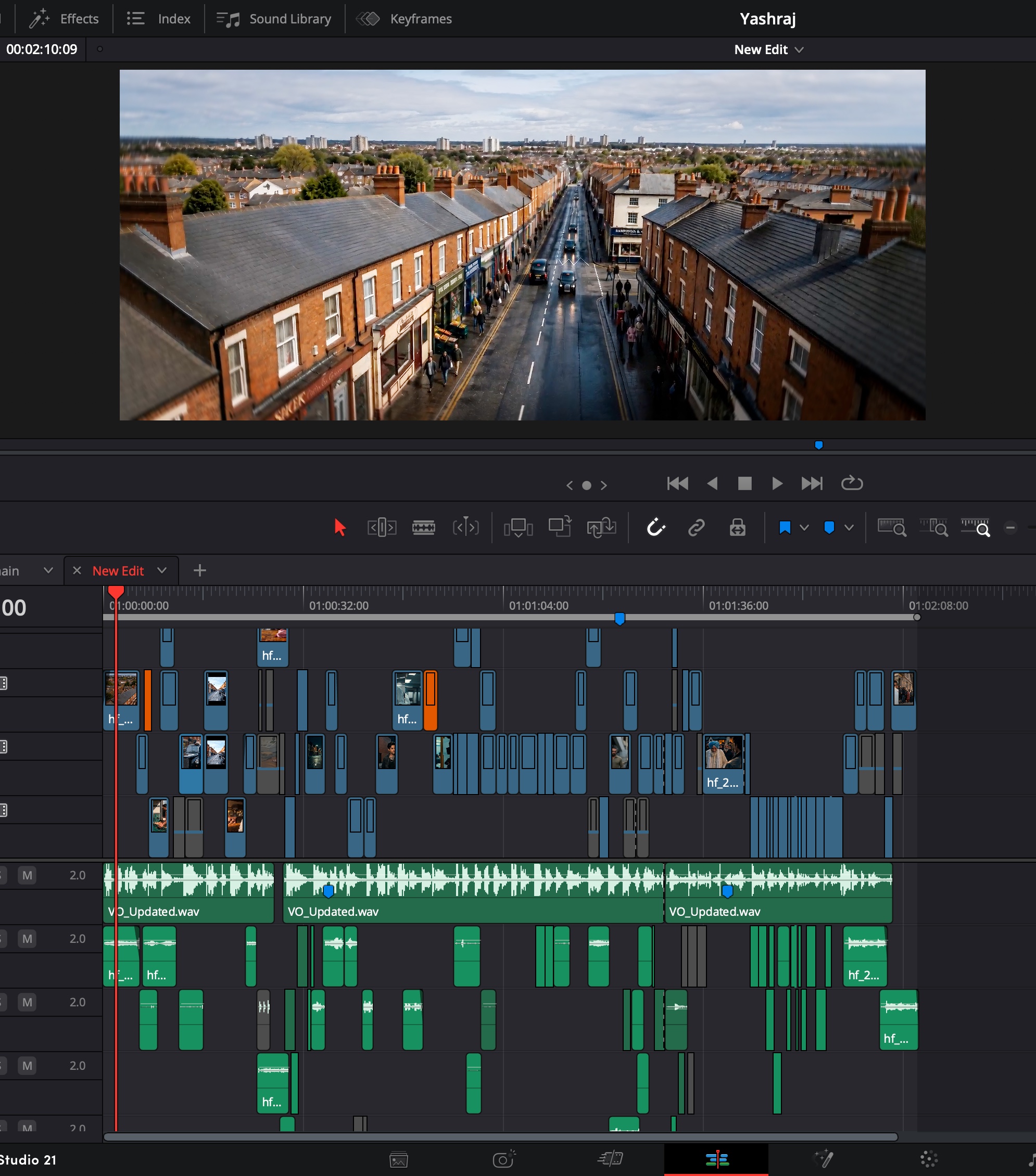1036x1176 pixels.
Task: Select the Blade Edit Mode tool
Action: (x=465, y=527)
